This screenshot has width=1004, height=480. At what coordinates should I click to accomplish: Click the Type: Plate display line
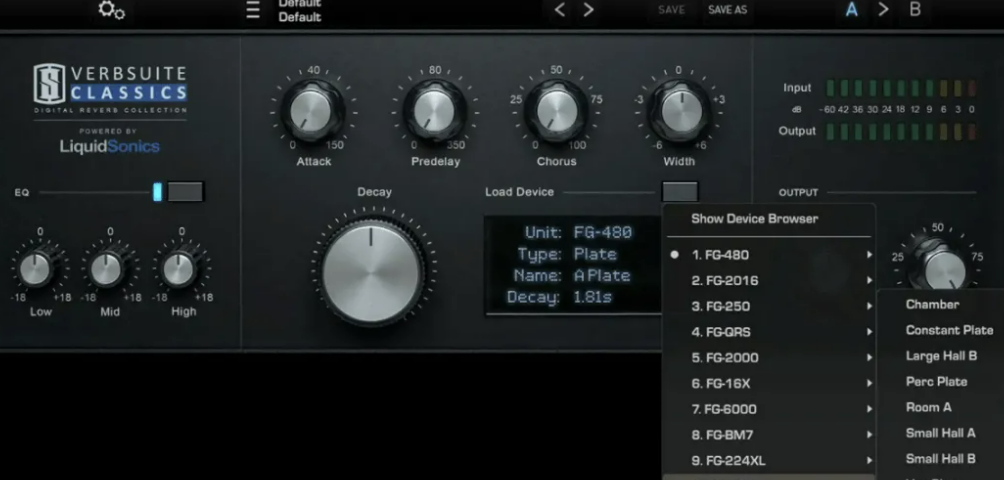[567, 254]
